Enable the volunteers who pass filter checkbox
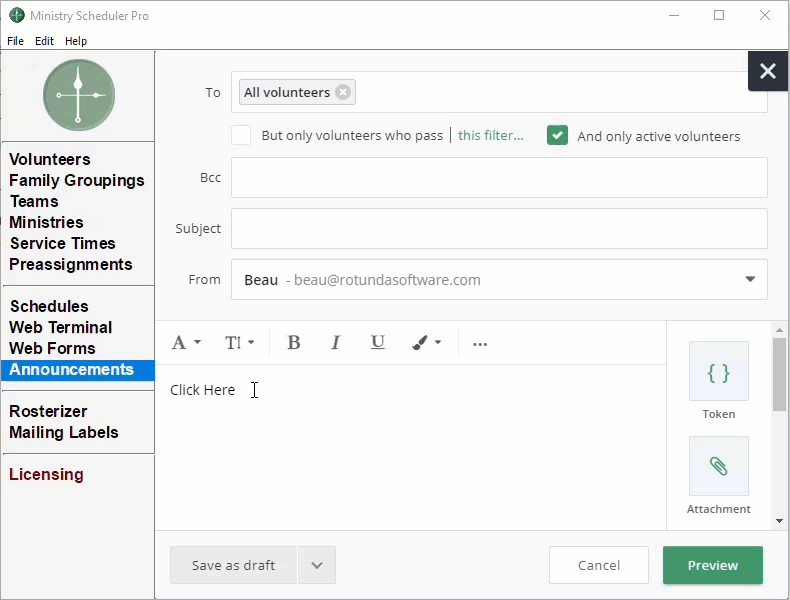 click(x=241, y=136)
